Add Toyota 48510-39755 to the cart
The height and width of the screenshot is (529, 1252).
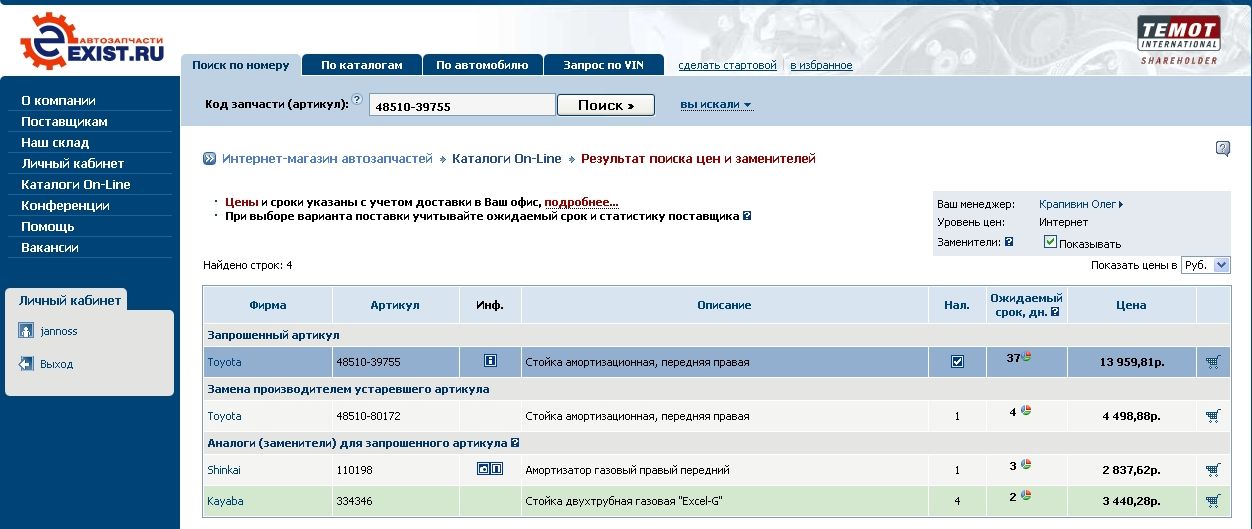point(1213,362)
